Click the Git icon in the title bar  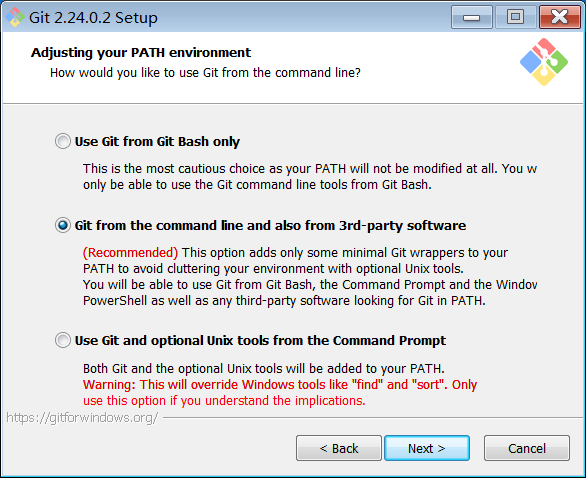15,17
